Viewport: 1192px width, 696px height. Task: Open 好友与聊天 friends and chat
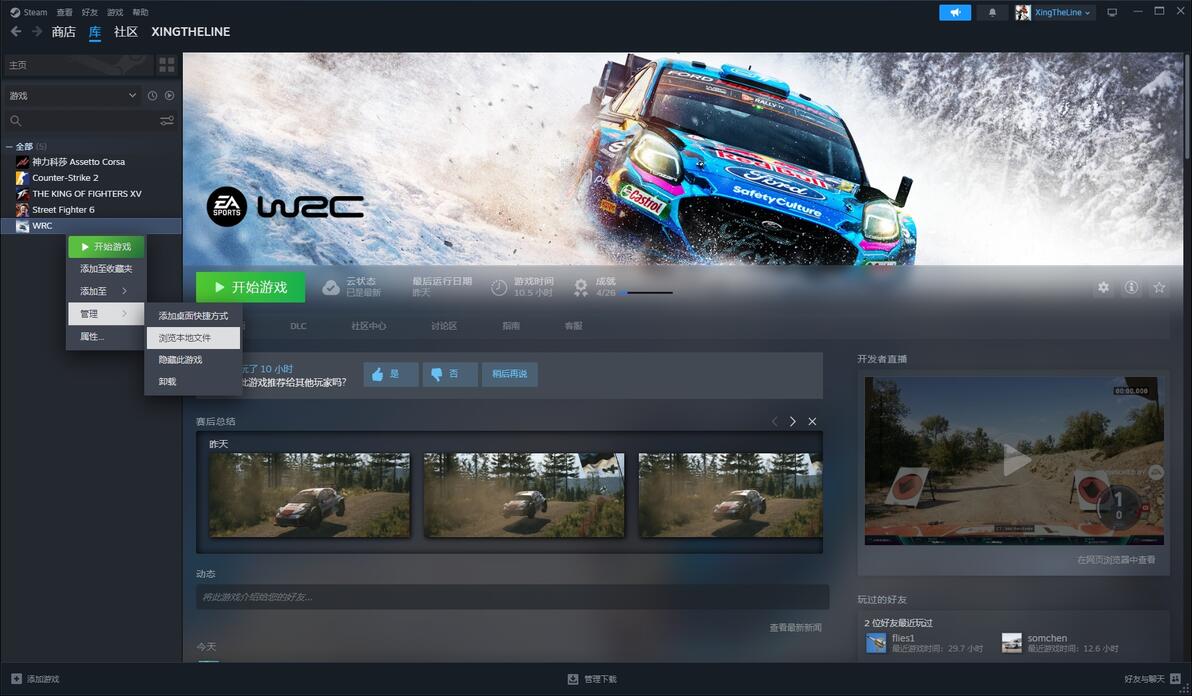coord(1152,679)
